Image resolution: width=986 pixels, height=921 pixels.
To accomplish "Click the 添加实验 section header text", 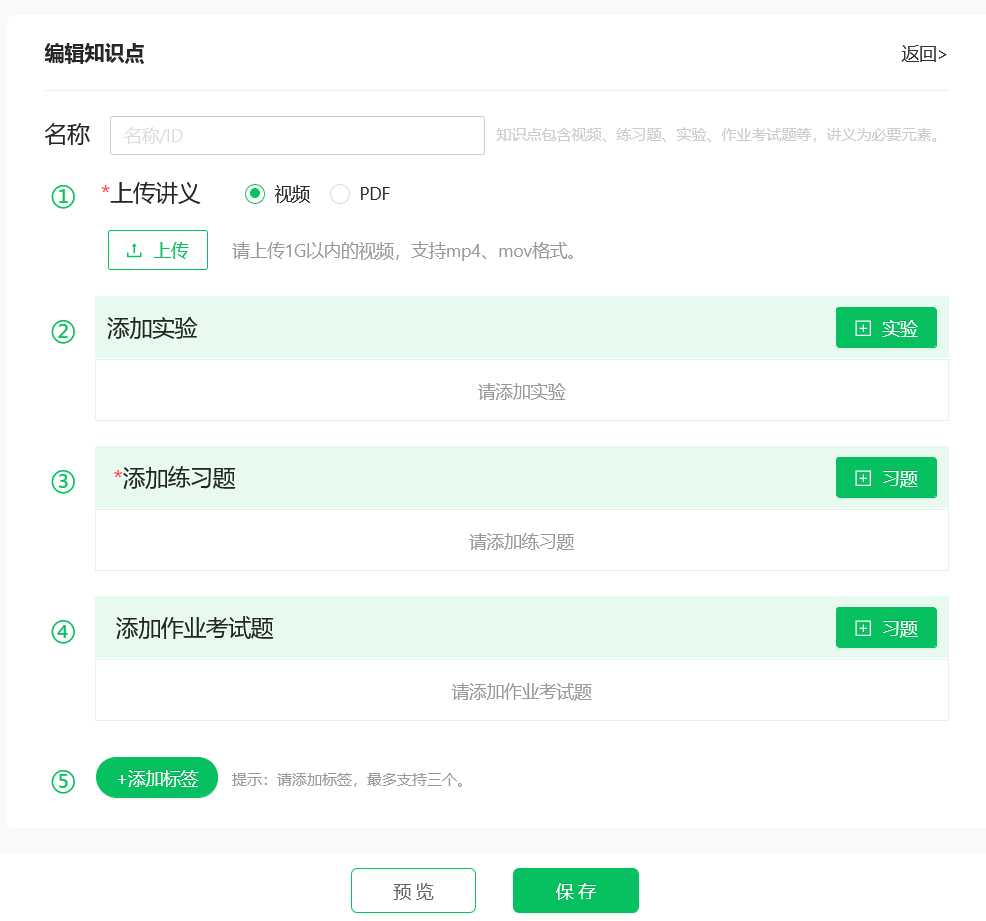I will point(152,328).
